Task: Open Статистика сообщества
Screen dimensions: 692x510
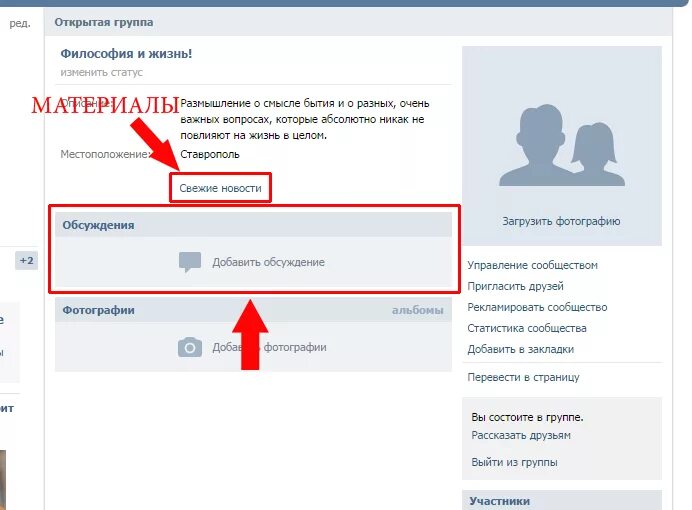Action: click(x=527, y=328)
